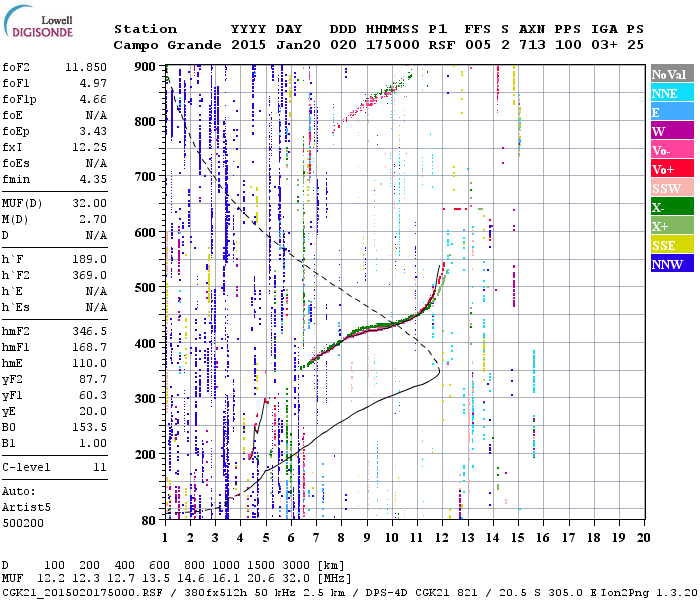
Task: Click the NNW legend swatch
Action: pyautogui.click(x=672, y=263)
